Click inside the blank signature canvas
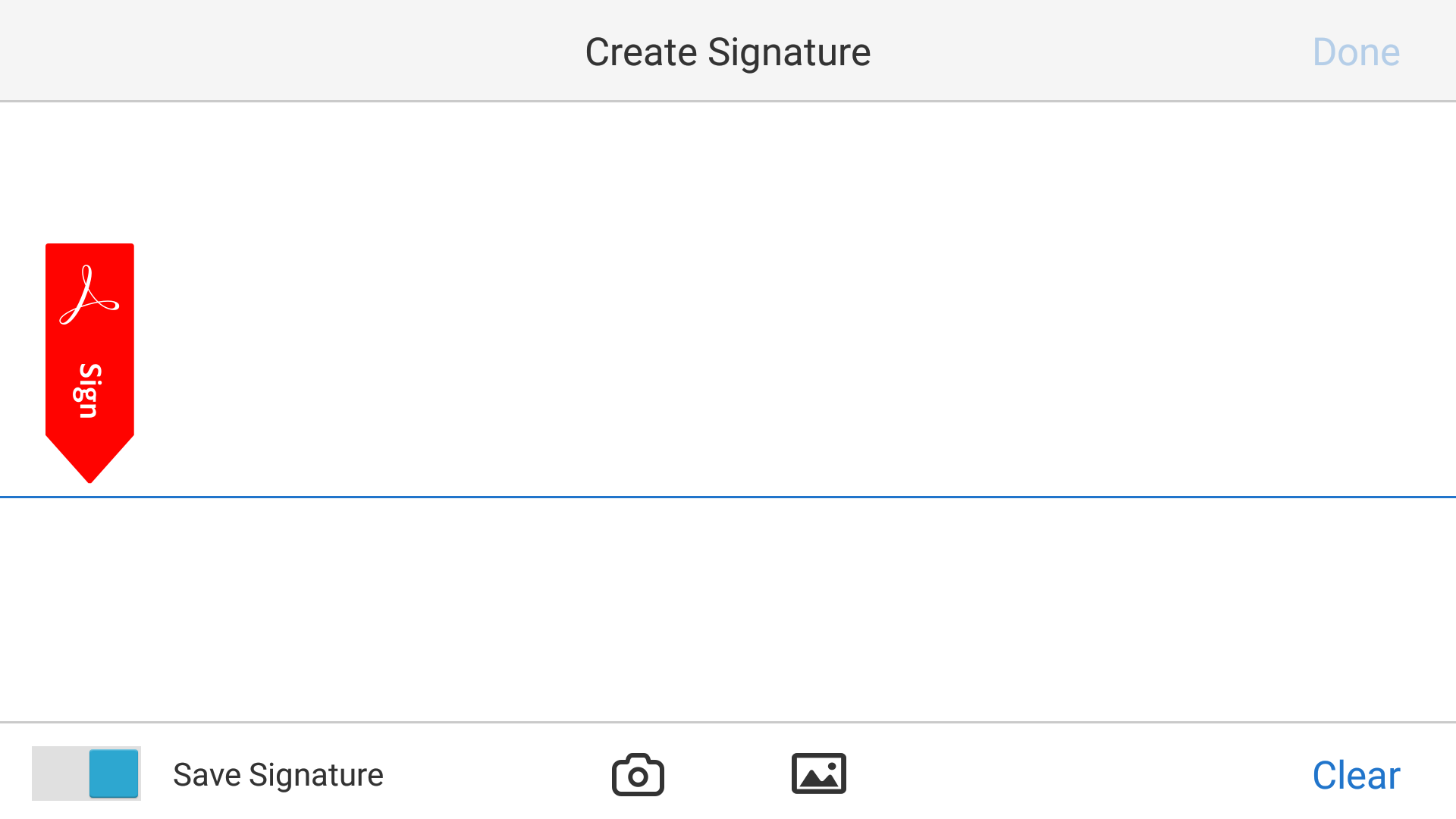 pos(728,303)
